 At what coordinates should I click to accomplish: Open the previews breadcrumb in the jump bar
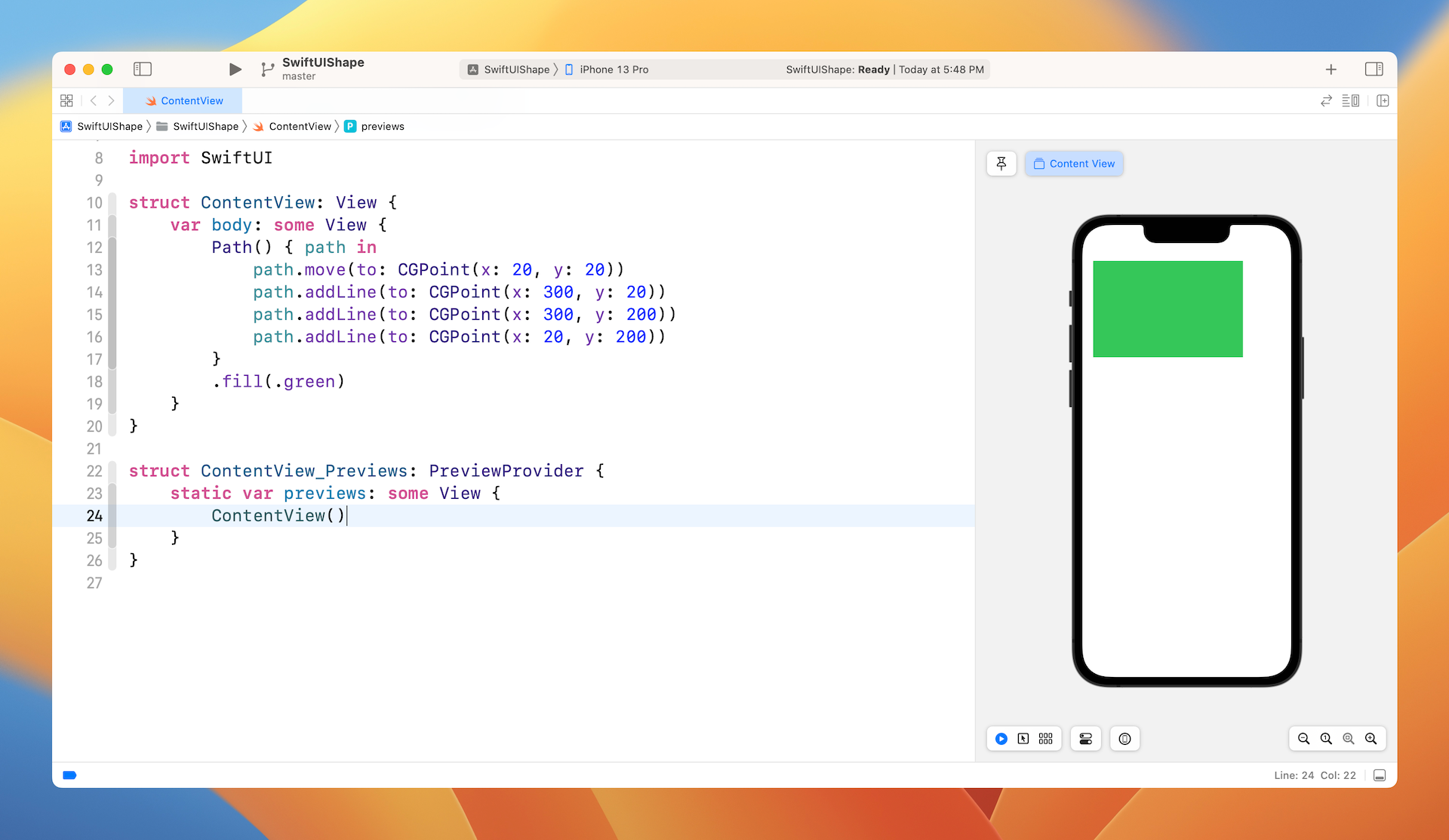point(383,126)
